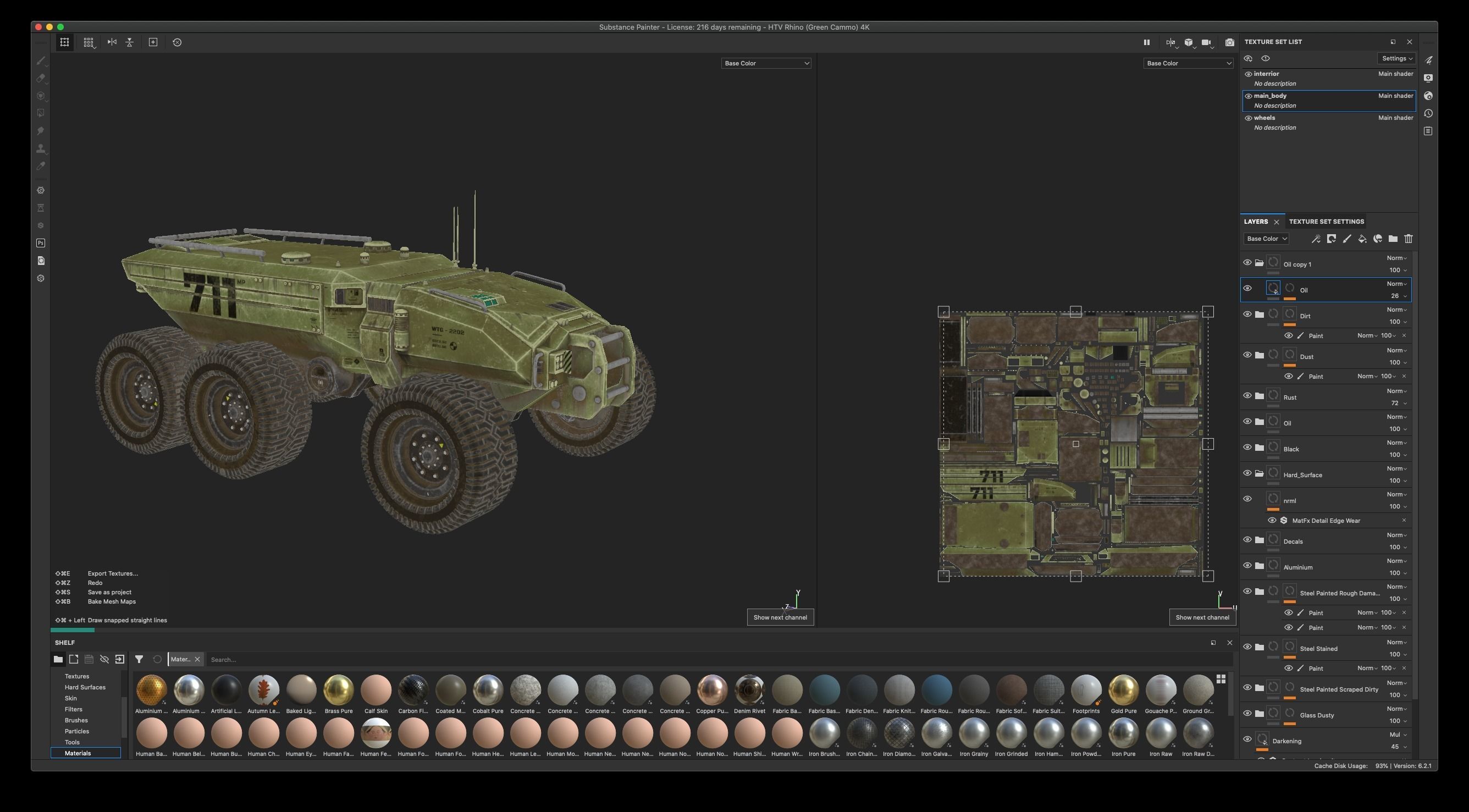
Task: Click the grid layout icon in top toolbar
Action: coord(89,42)
